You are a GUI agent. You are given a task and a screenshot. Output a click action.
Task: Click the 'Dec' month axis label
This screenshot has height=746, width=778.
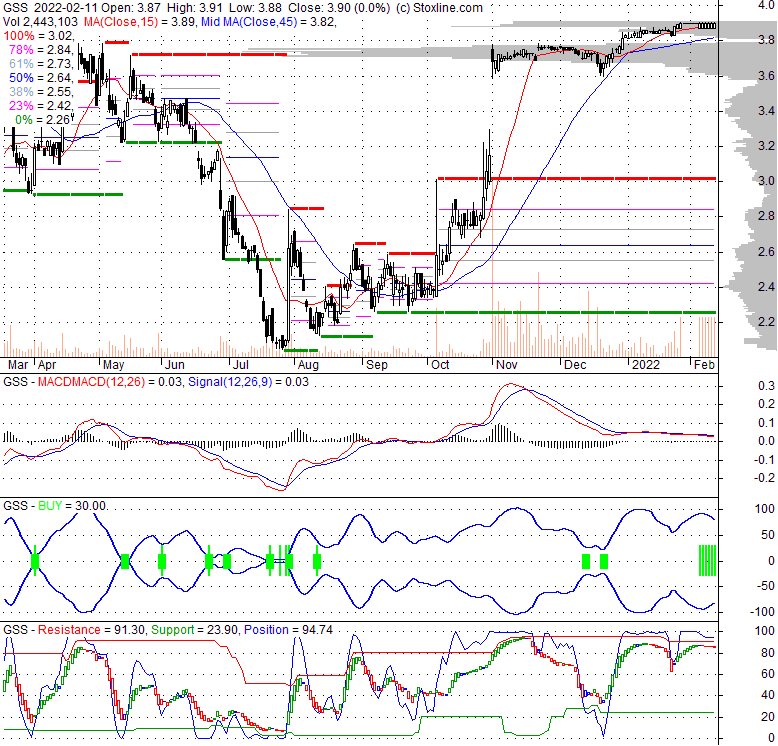[575, 365]
